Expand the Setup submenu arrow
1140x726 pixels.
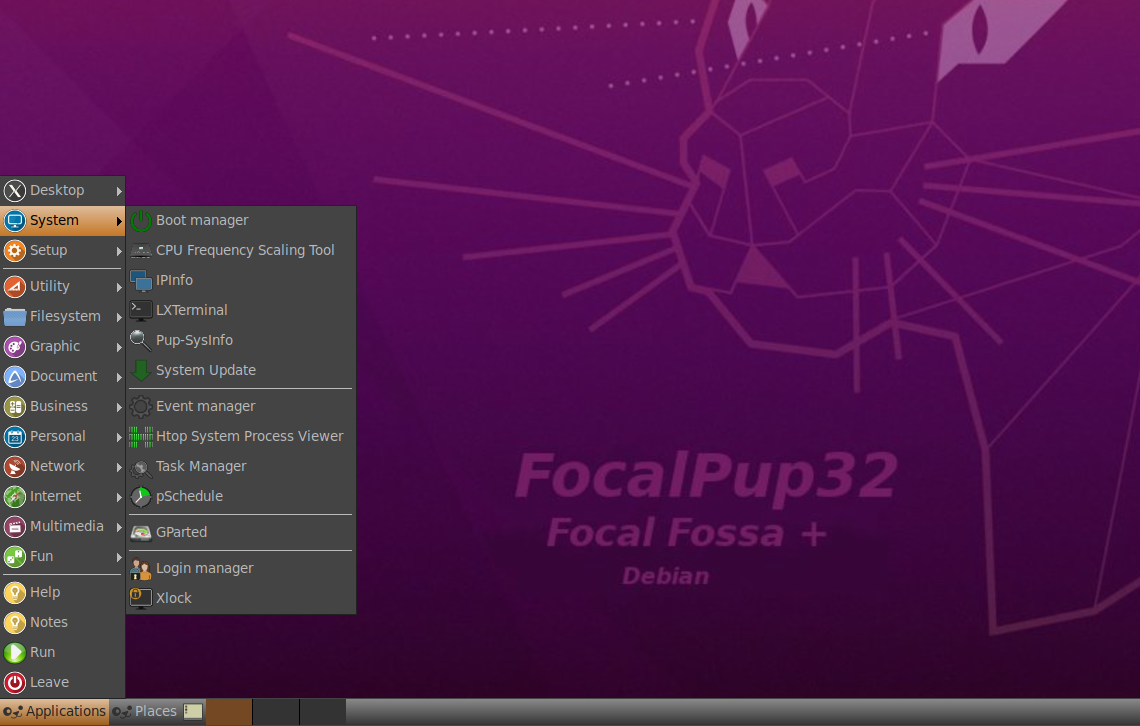coord(119,251)
